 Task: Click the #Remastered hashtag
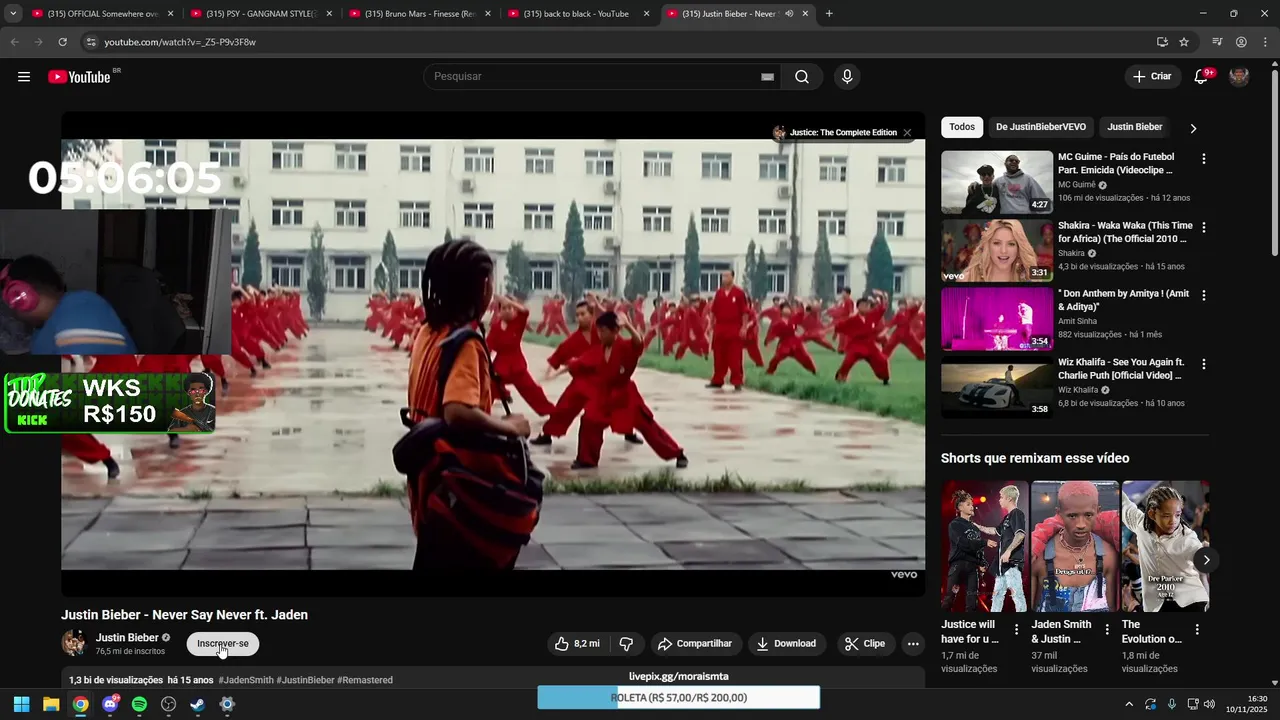365,680
